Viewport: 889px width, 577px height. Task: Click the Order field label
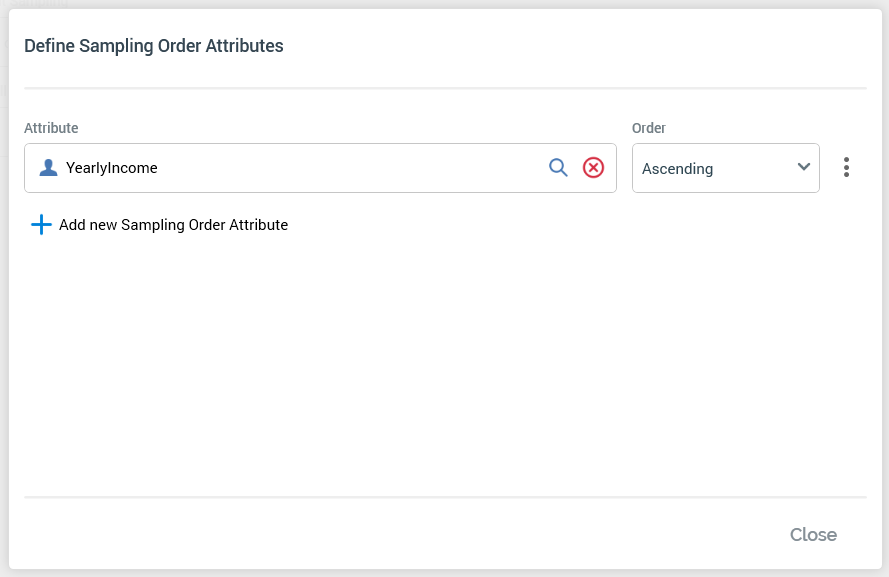[x=649, y=128]
